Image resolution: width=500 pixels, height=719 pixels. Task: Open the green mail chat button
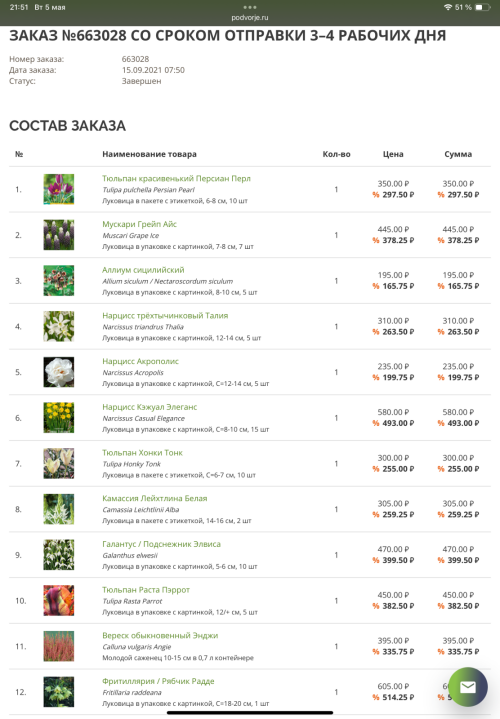pyautogui.click(x=467, y=686)
